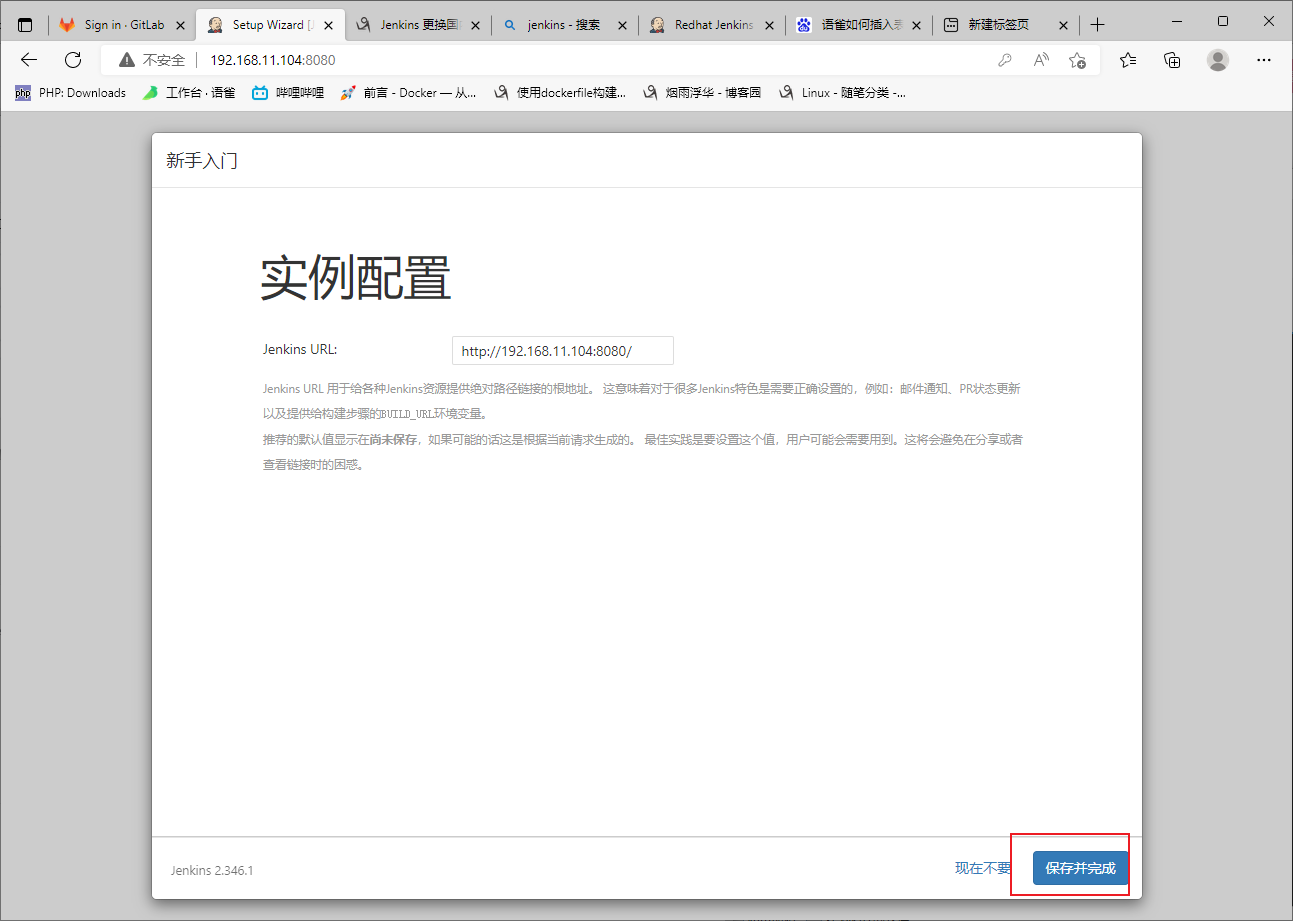Click the Not Secure warning icon
This screenshot has height=921, width=1293.
[127, 60]
